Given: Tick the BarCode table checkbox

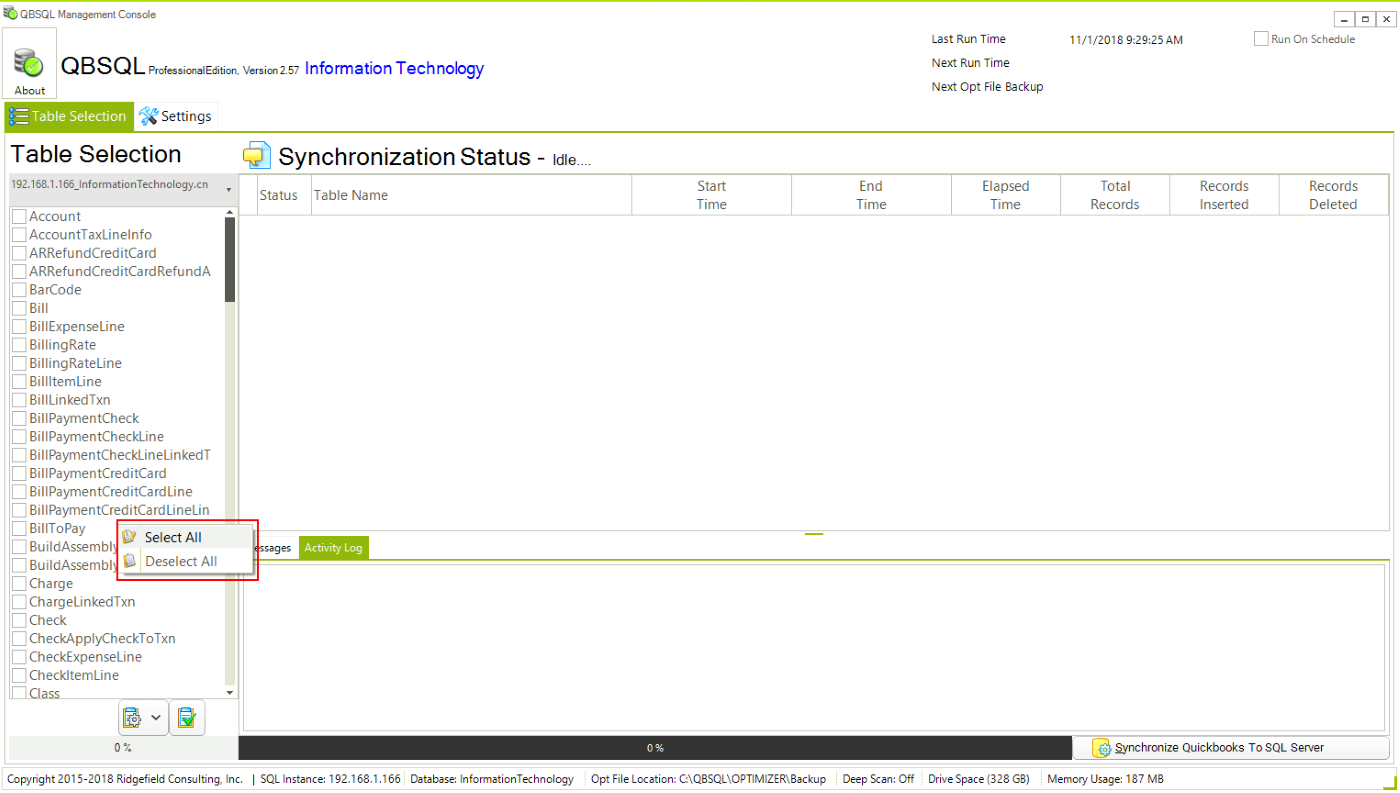Looking at the screenshot, I should 19,290.
